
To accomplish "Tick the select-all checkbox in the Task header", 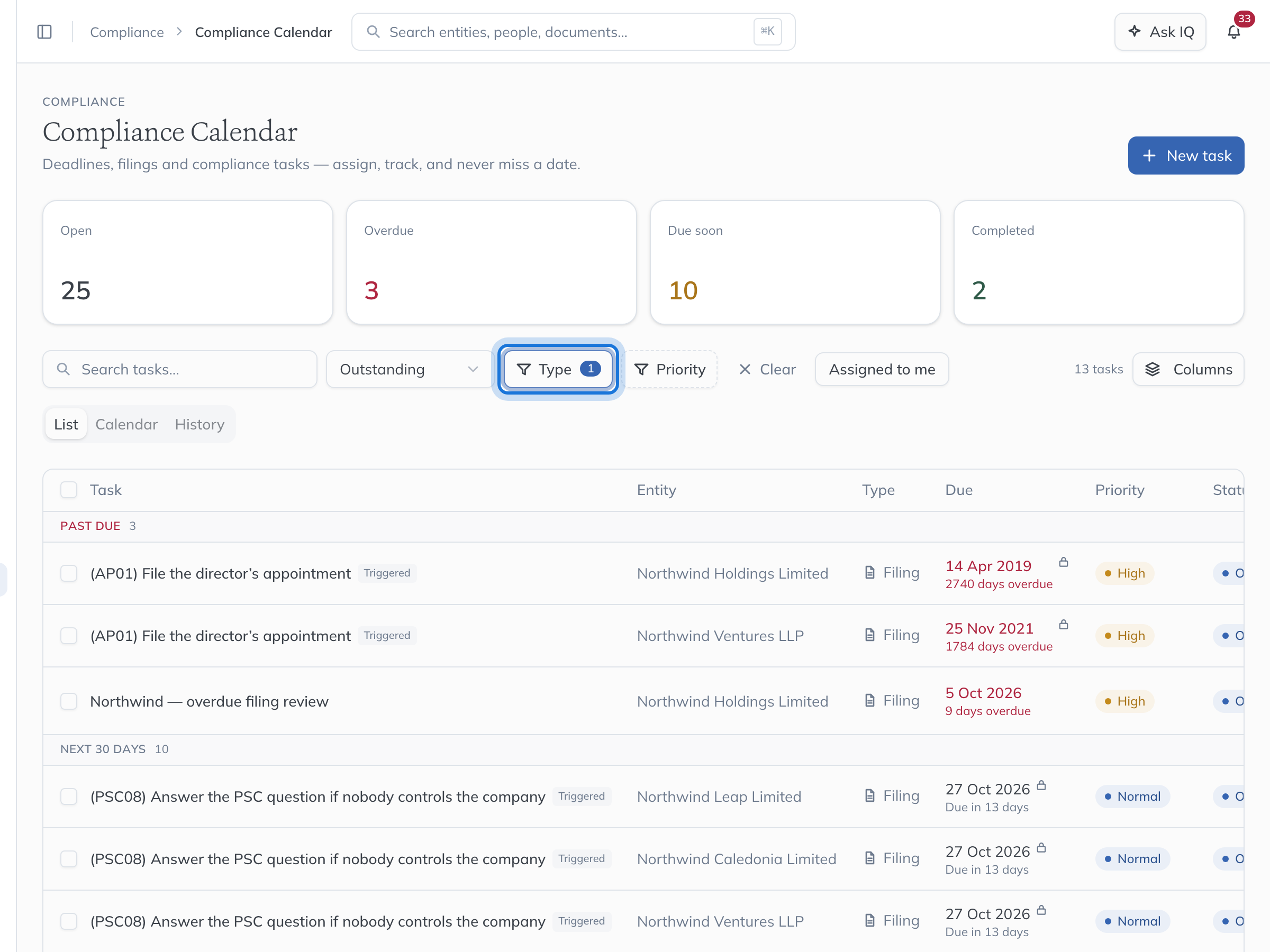I will point(69,490).
